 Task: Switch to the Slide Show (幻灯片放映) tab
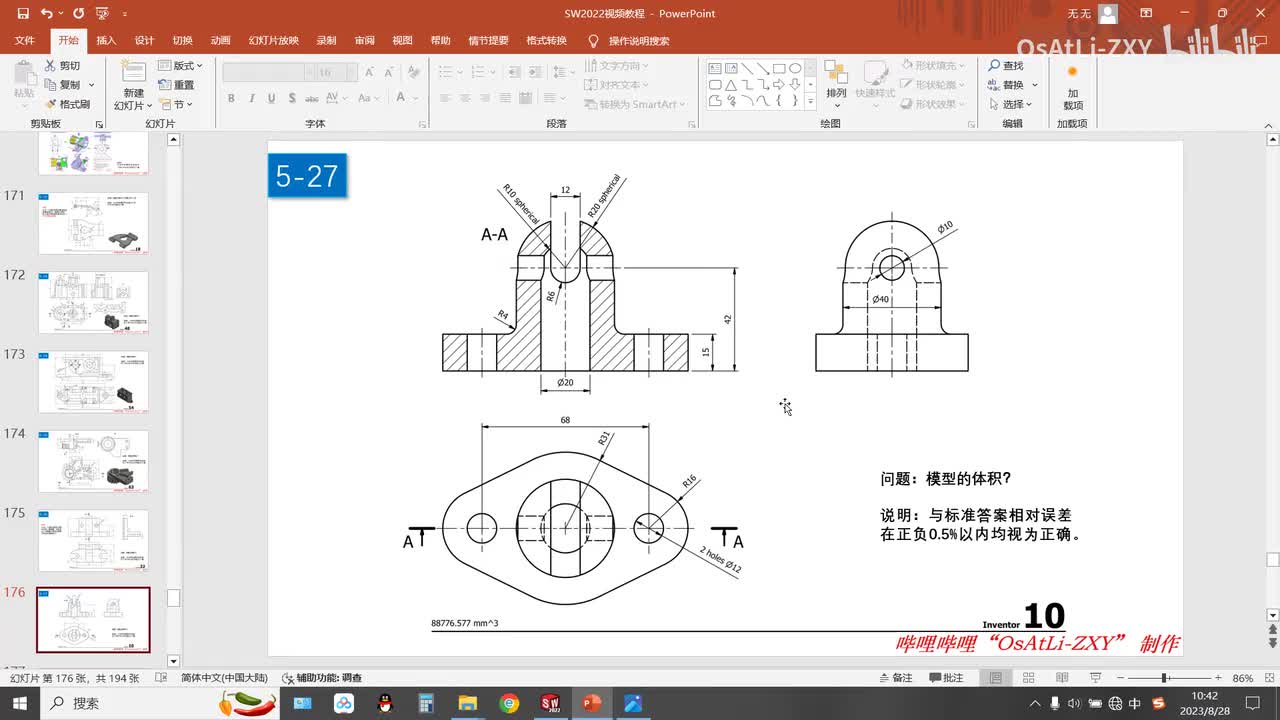tap(274, 41)
